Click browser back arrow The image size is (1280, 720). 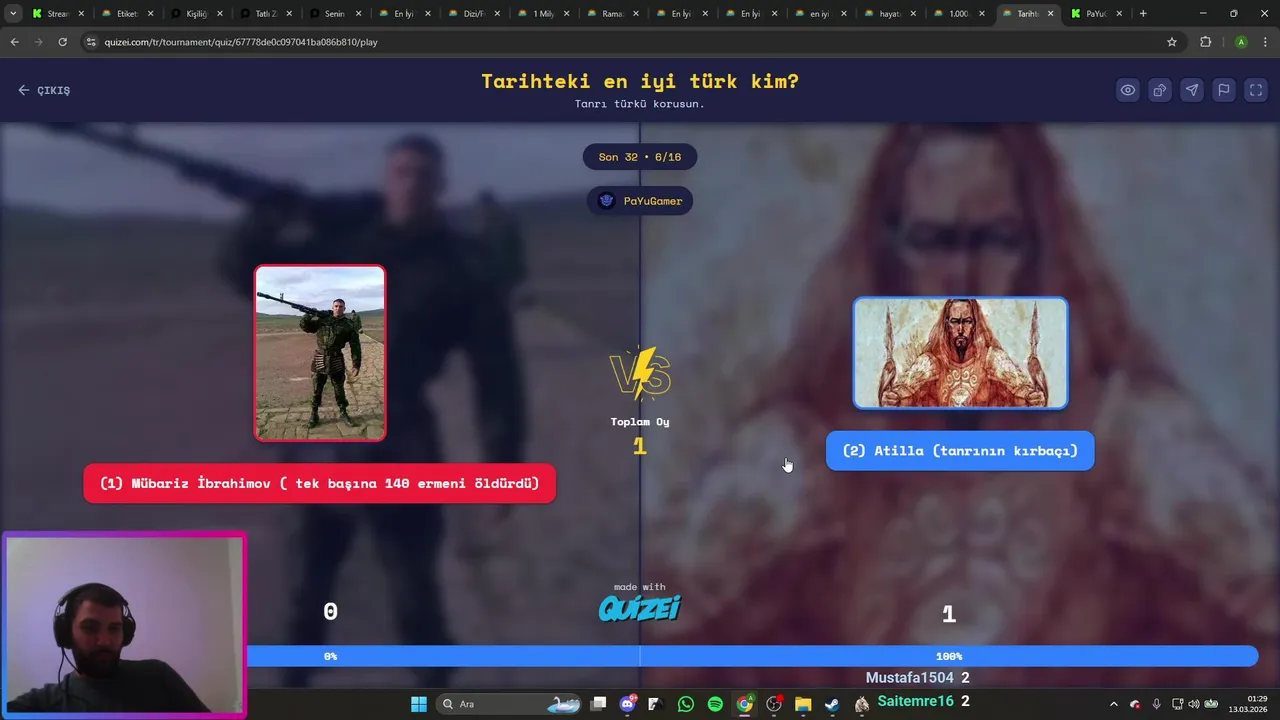coord(14,42)
